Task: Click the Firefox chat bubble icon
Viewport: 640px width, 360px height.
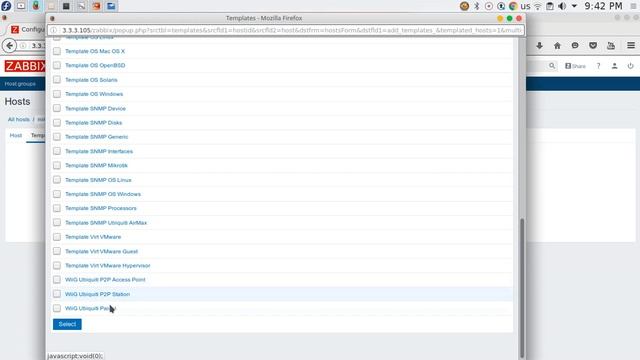Action: 575,46
